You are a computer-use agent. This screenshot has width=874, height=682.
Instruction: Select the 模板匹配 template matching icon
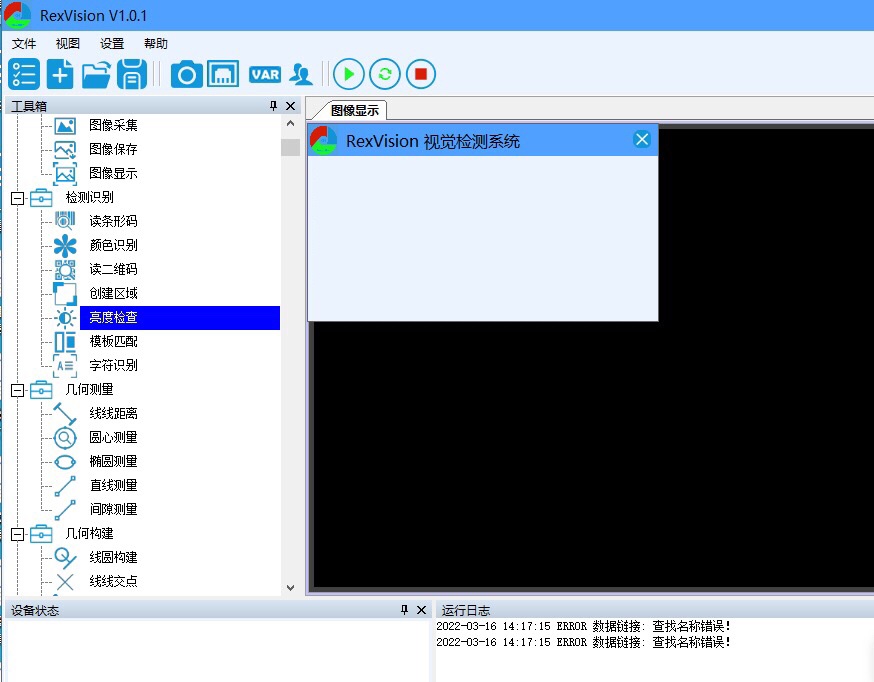pyautogui.click(x=65, y=342)
